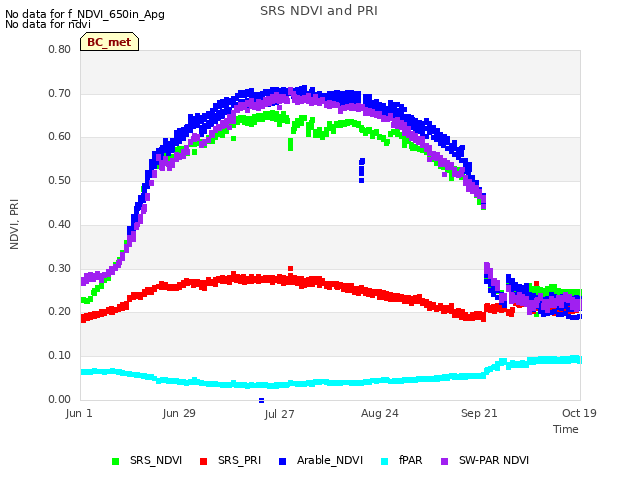
Task: Select the fPAR legend label
Action: pyautogui.click(x=410, y=460)
